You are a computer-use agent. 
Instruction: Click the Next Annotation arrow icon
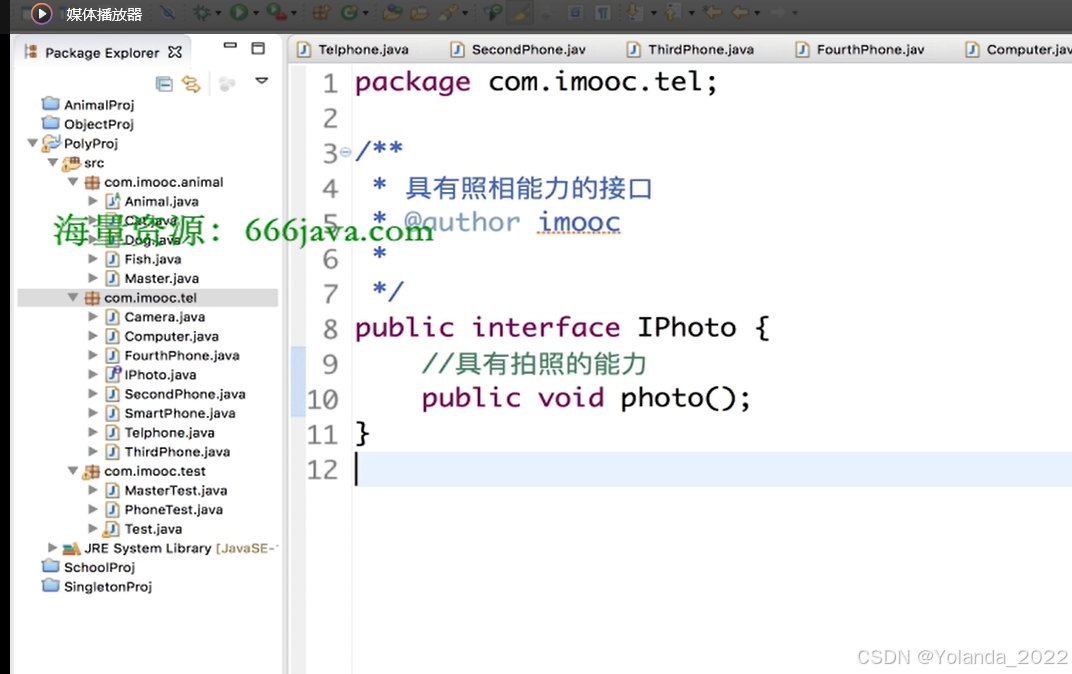pos(634,12)
